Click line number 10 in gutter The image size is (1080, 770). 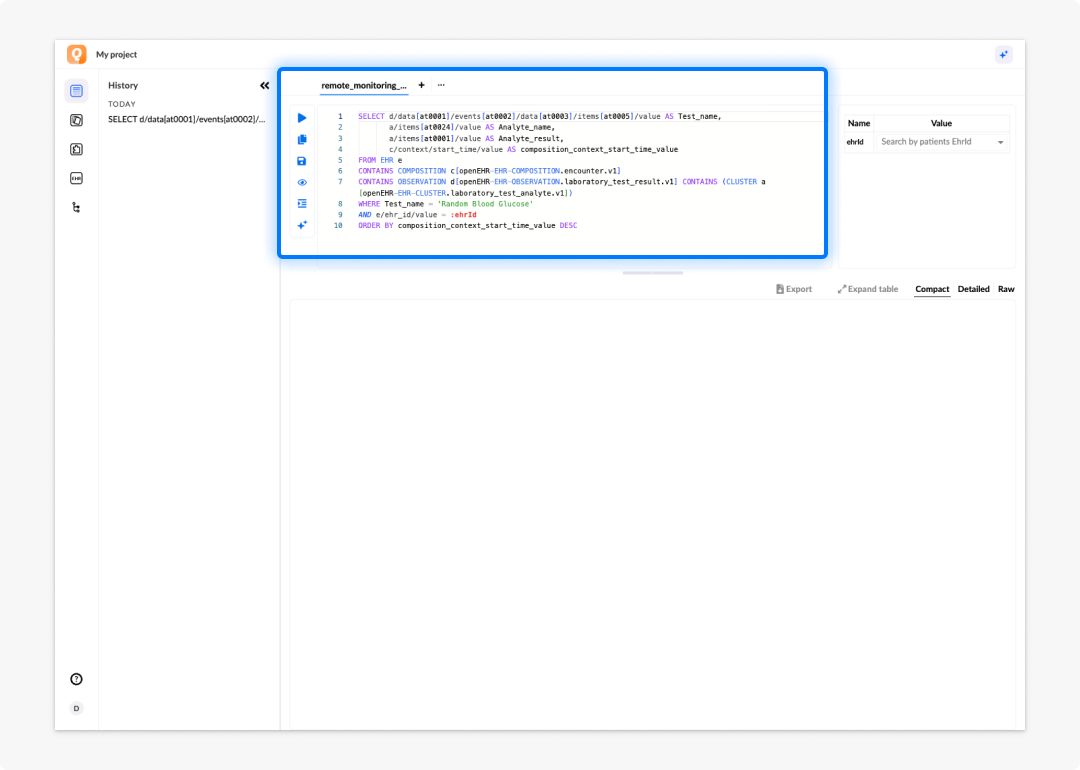tap(338, 226)
